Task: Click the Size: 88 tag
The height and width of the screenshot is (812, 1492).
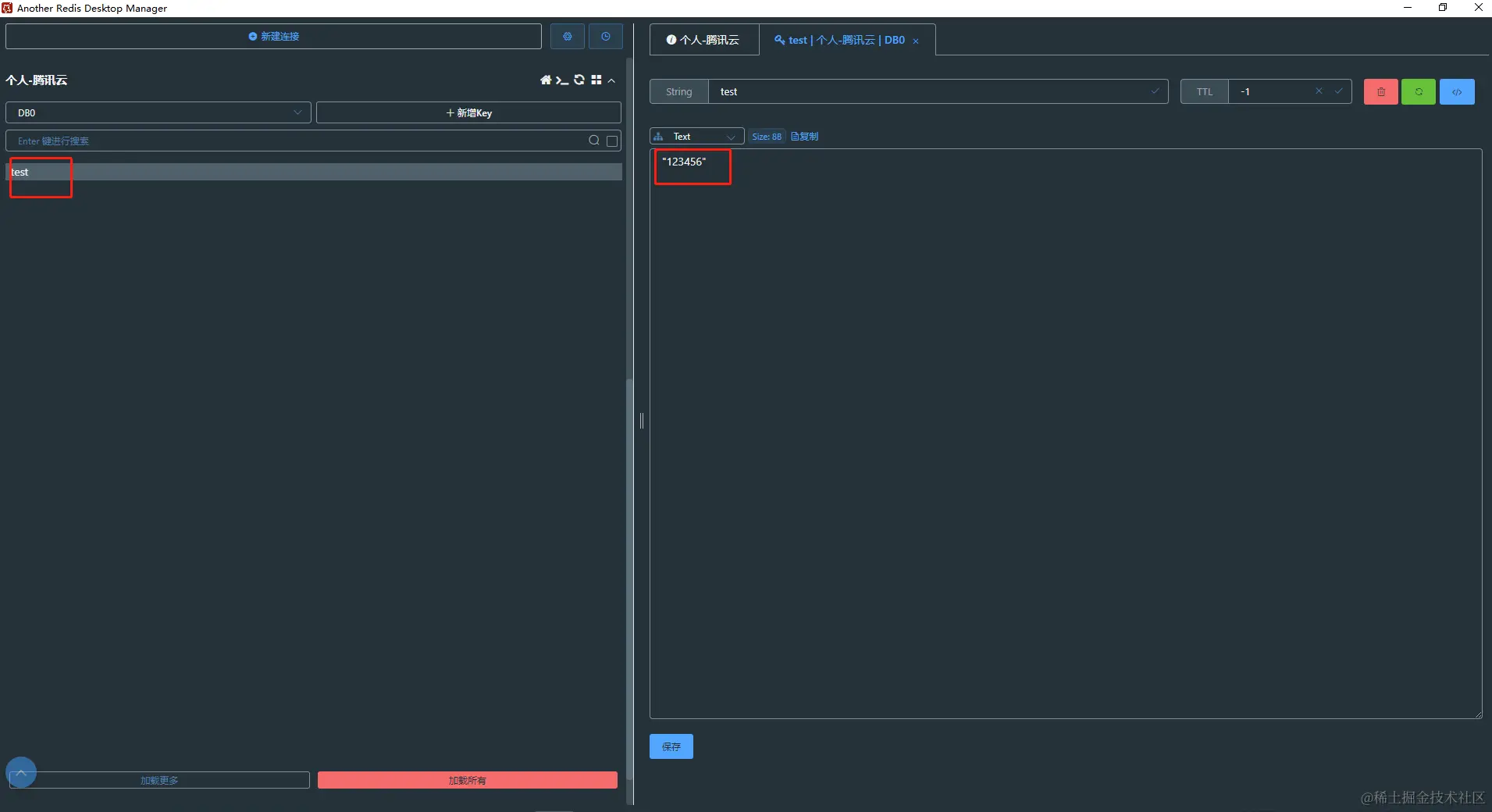Action: point(767,137)
